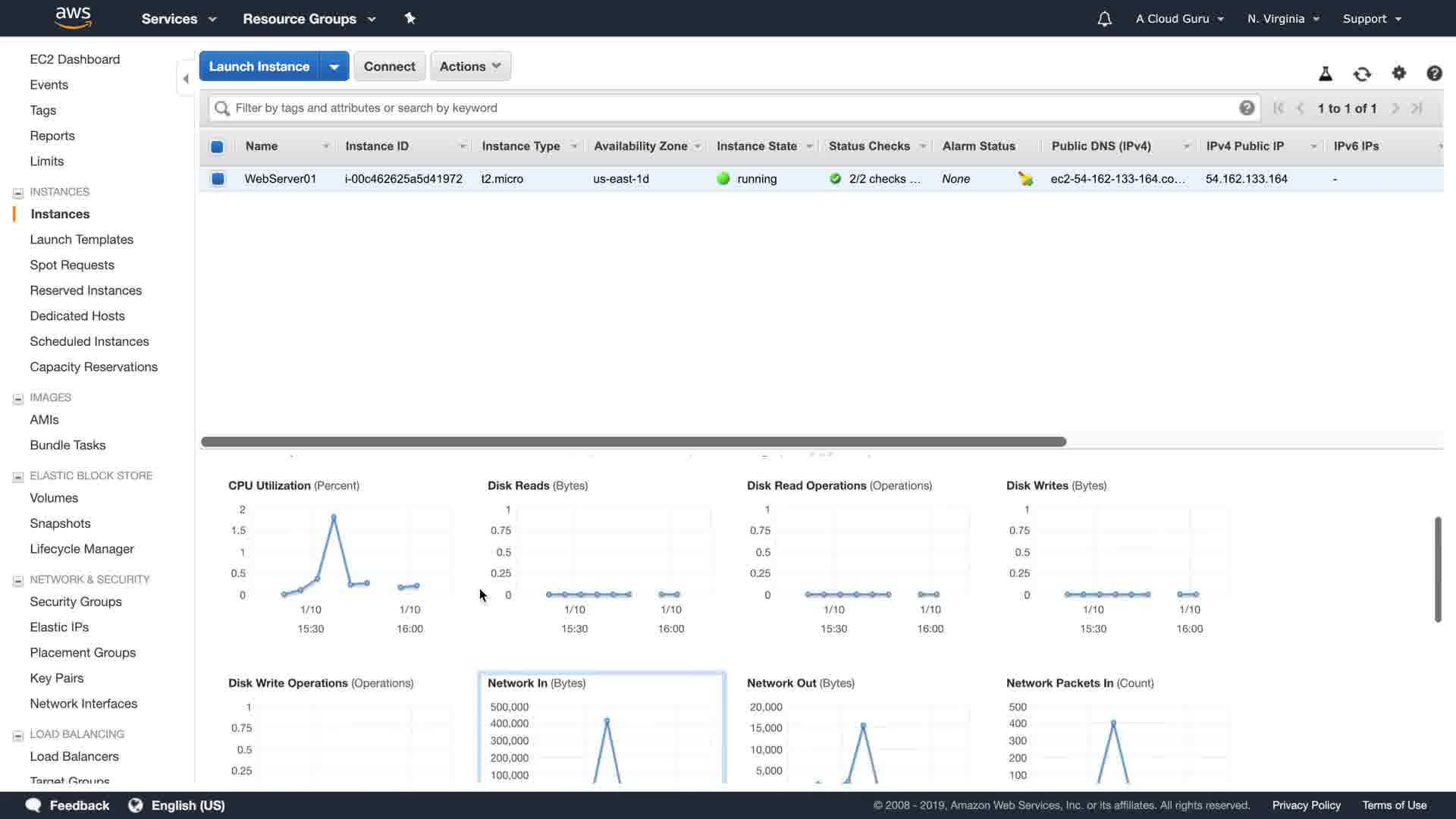This screenshot has width=1456, height=819.
Task: Open table settings gear icon
Action: click(x=1398, y=73)
